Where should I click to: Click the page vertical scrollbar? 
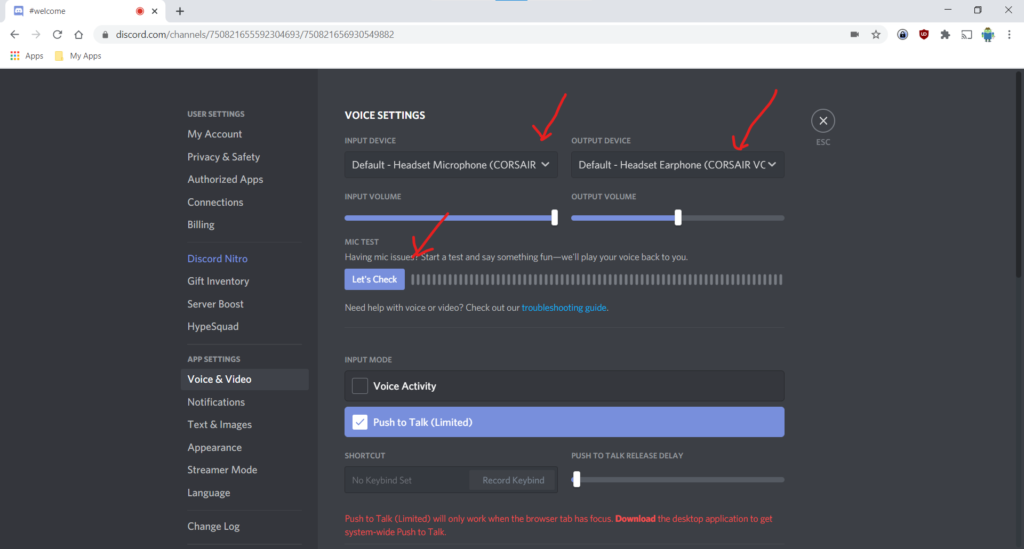(x=1019, y=174)
